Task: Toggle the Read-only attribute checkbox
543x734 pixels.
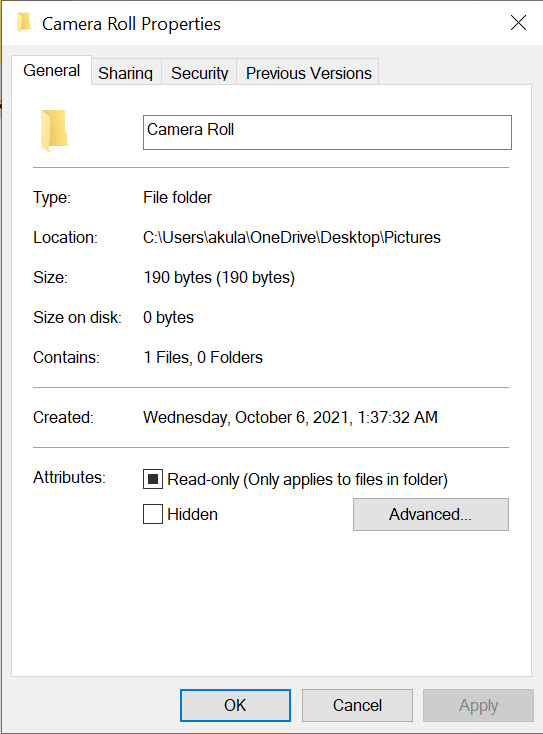Action: point(153,479)
